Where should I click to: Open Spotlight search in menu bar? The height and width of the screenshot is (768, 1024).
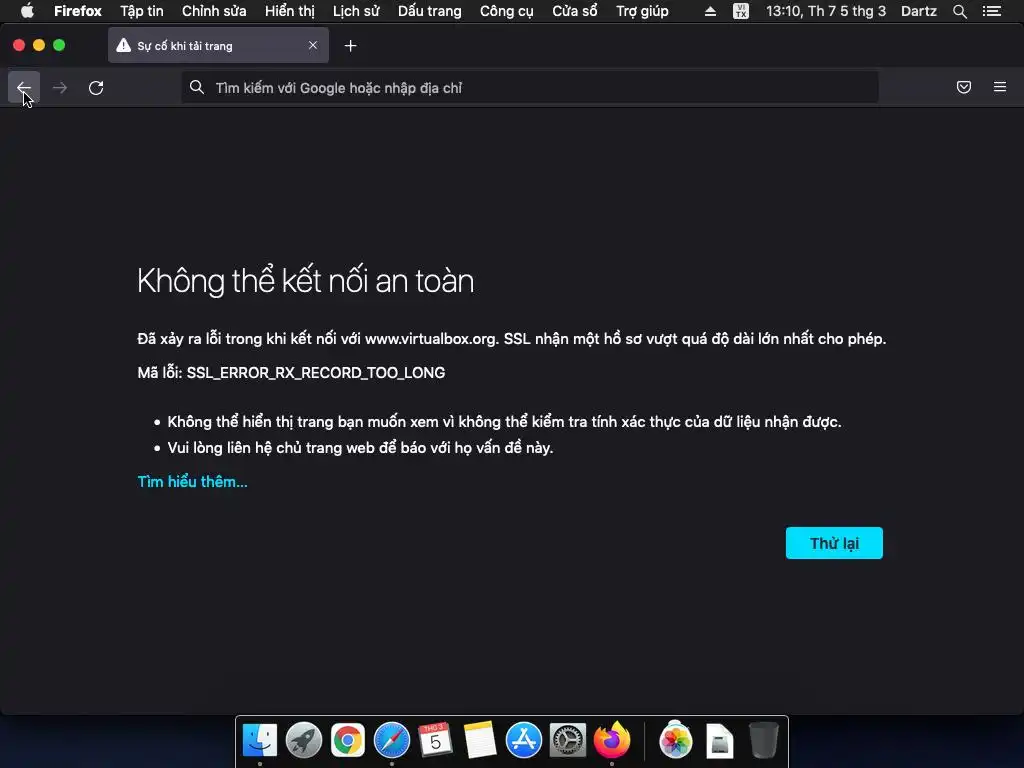click(x=959, y=11)
